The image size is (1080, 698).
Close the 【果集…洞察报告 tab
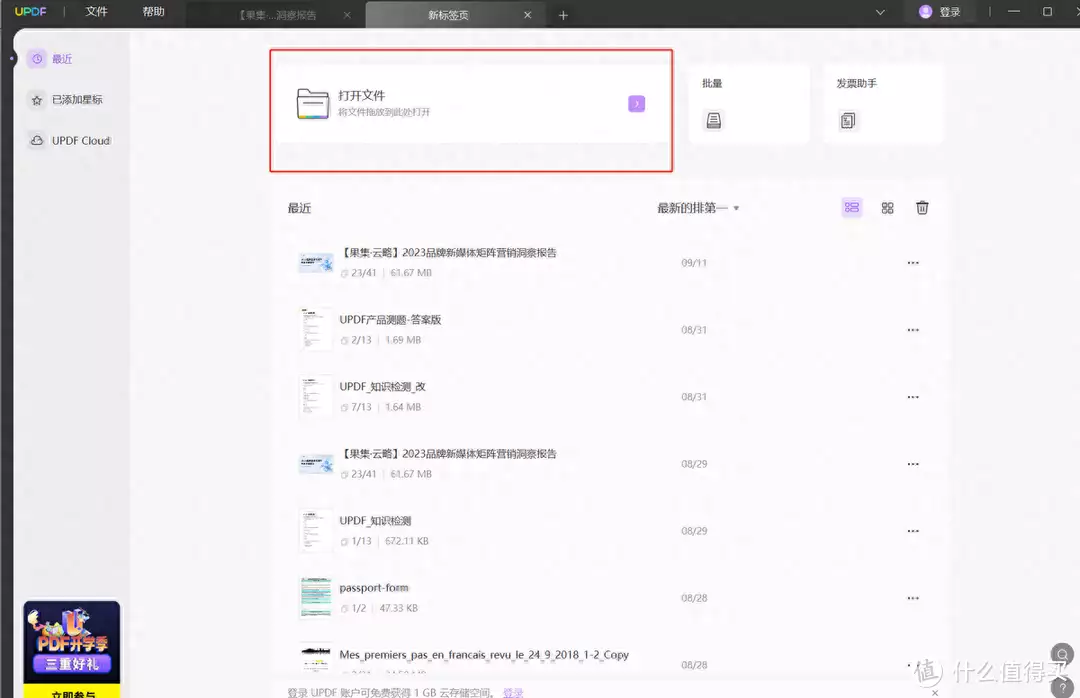(347, 15)
